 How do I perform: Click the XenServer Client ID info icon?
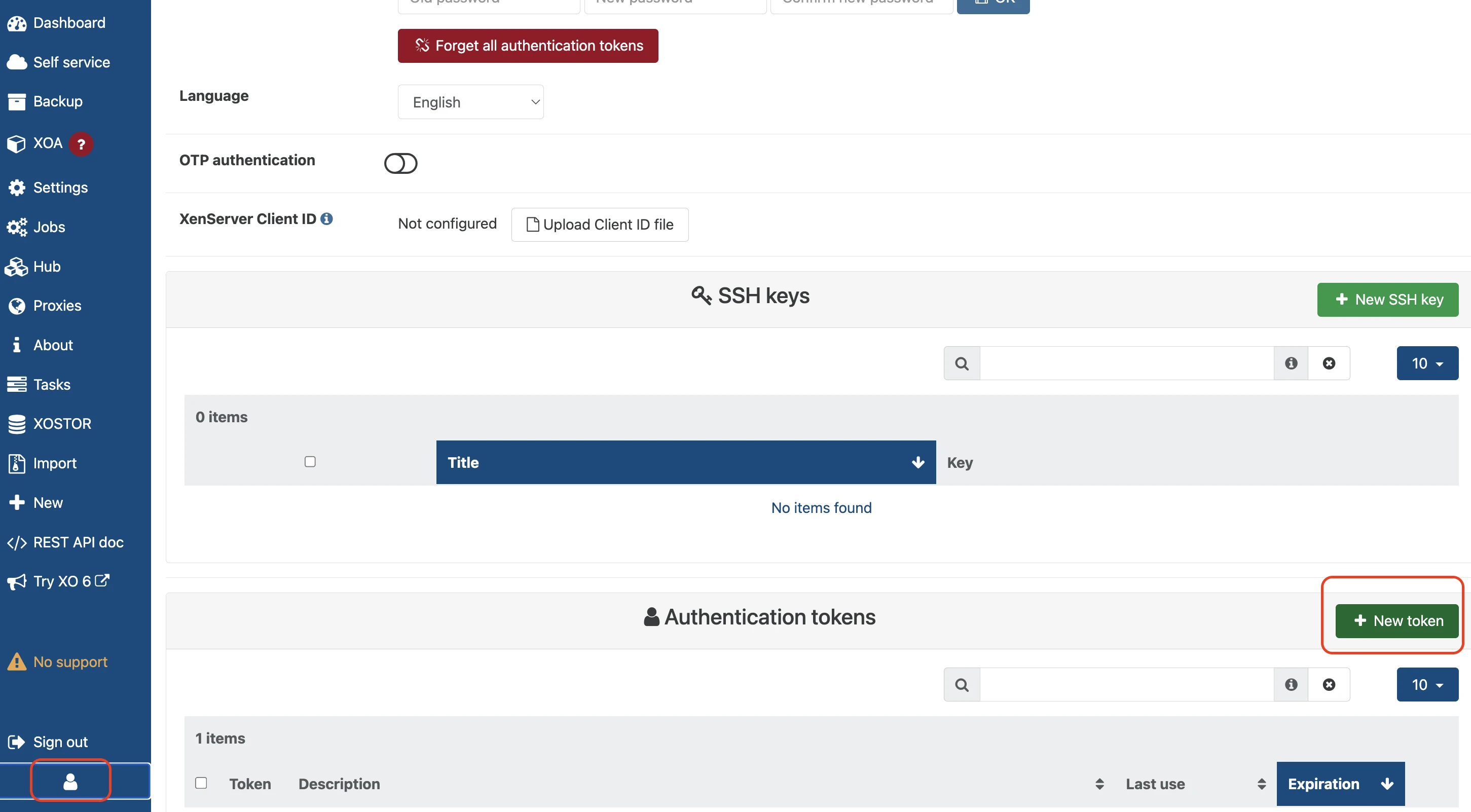pos(326,218)
